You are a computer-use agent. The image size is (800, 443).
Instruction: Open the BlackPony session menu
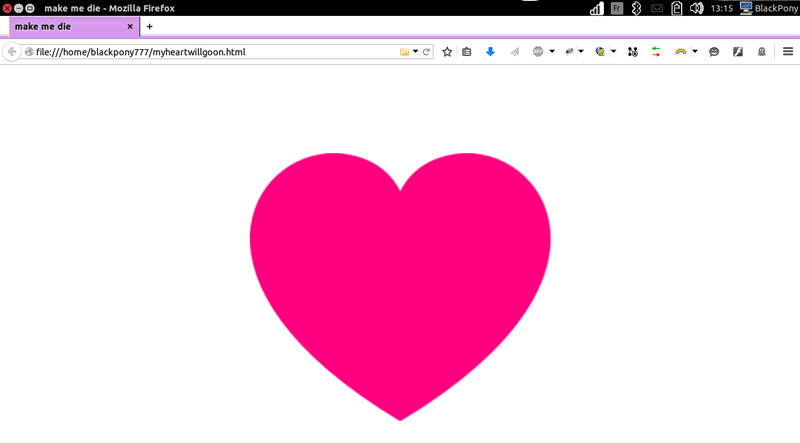(x=769, y=8)
